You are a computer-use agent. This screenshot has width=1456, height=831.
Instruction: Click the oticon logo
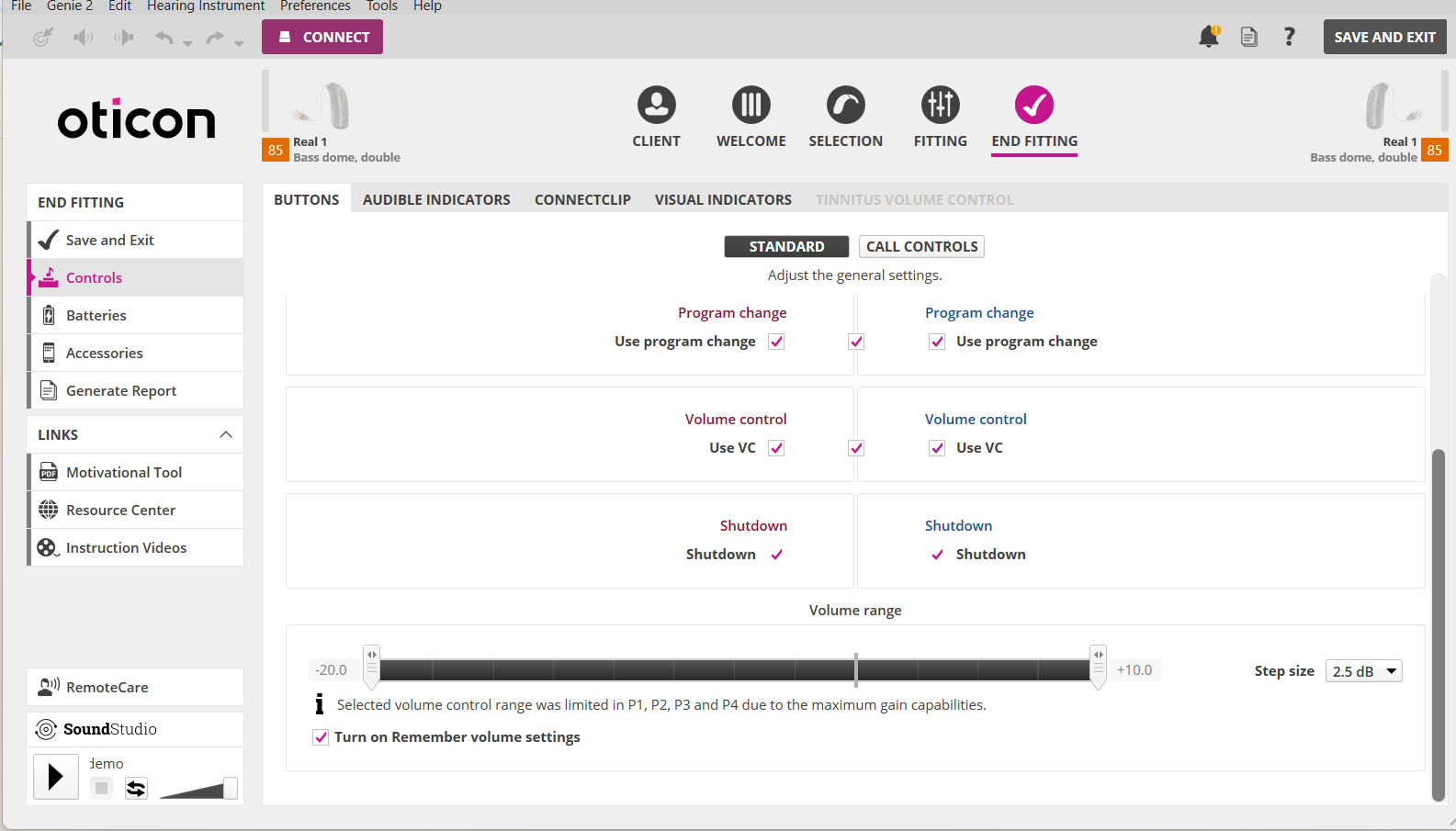coord(136,119)
